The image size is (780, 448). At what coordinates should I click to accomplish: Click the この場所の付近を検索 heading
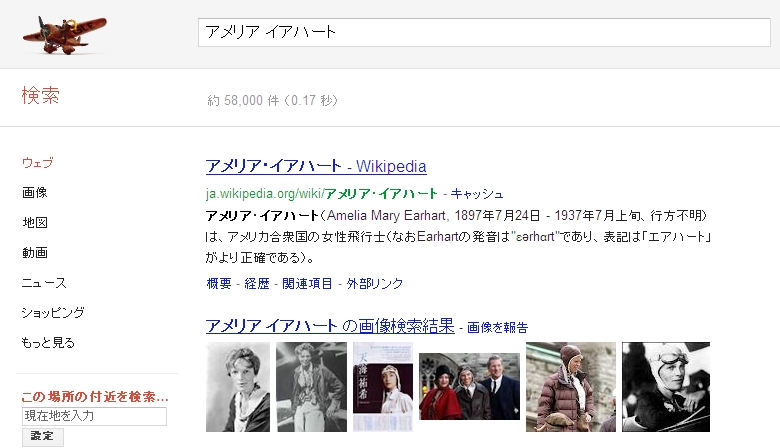[x=95, y=397]
